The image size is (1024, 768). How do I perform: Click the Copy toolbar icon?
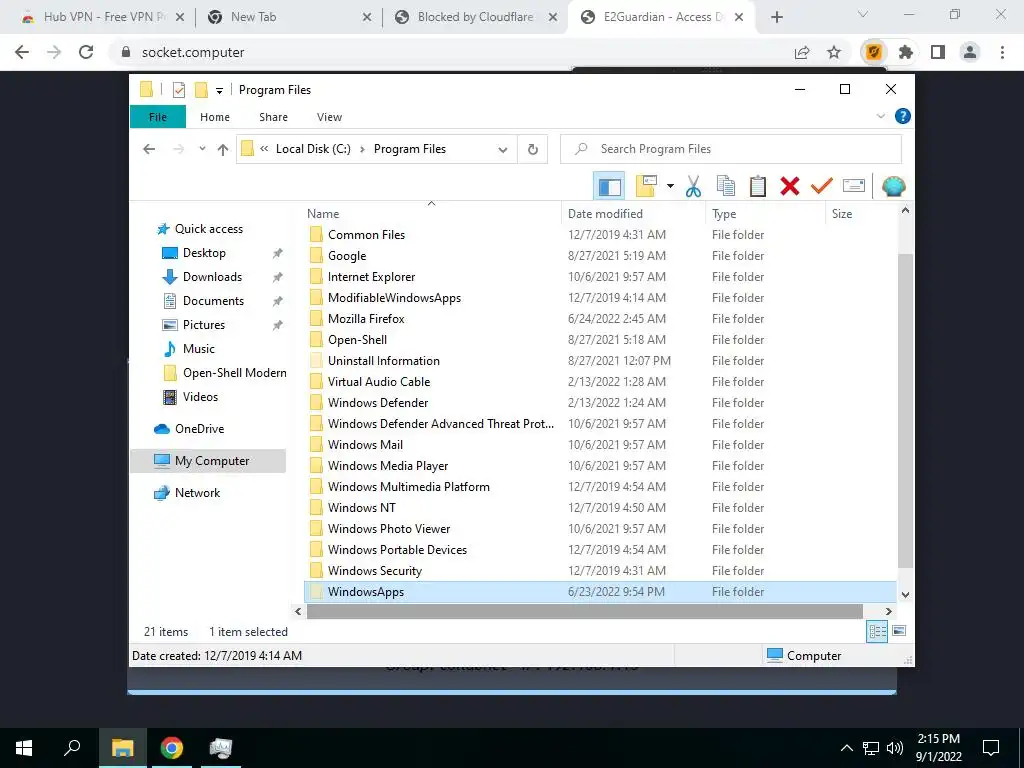click(726, 187)
